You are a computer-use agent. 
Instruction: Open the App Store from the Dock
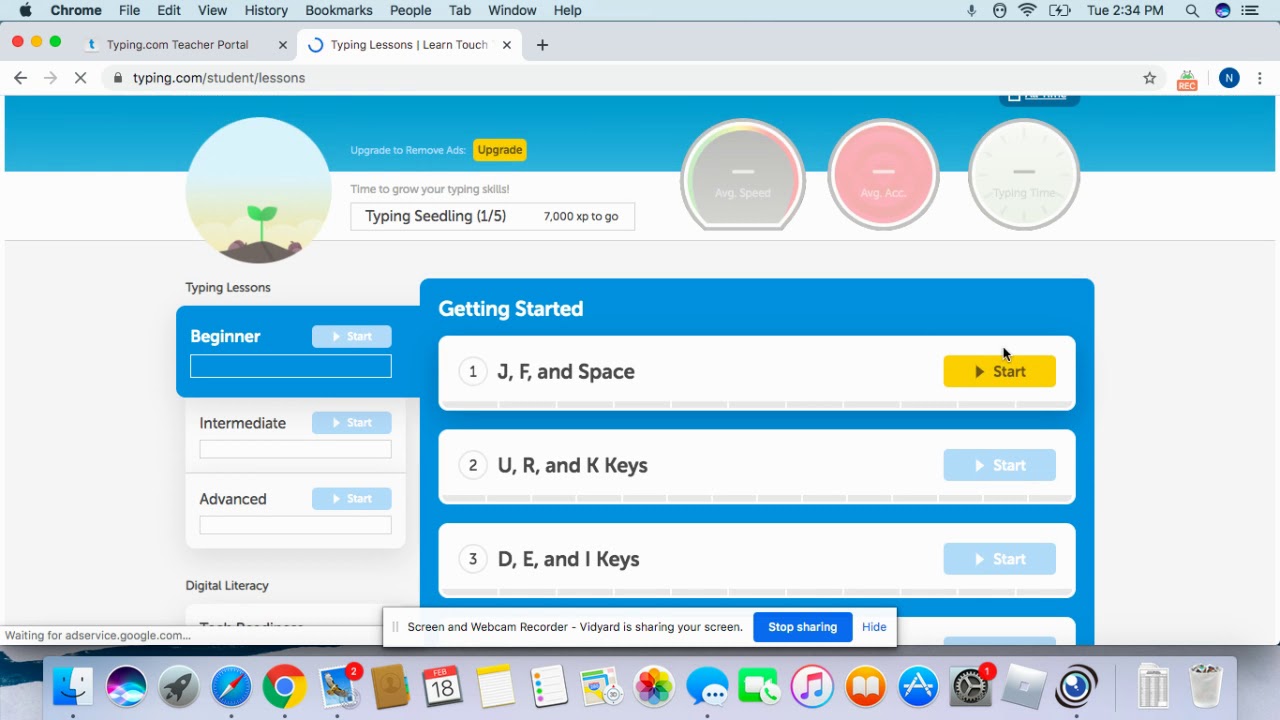pos(918,687)
